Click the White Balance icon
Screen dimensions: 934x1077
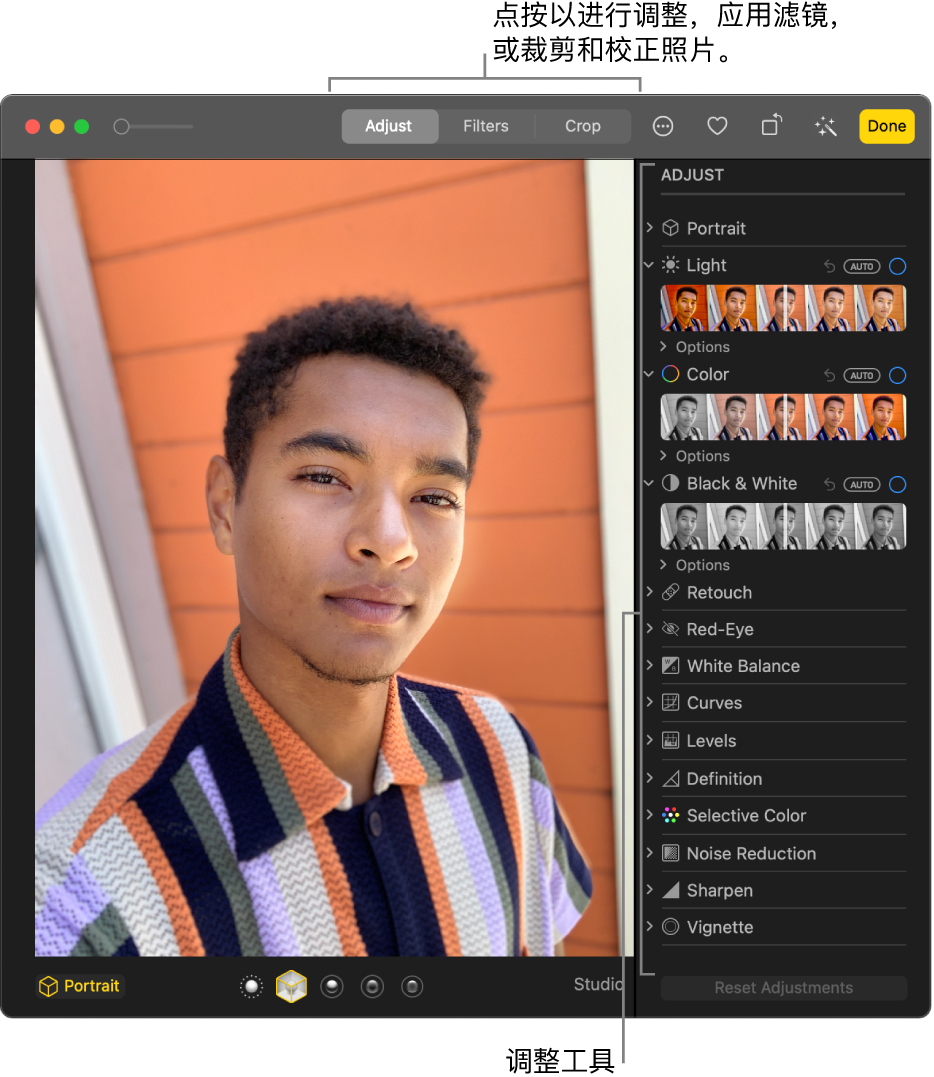pos(670,666)
